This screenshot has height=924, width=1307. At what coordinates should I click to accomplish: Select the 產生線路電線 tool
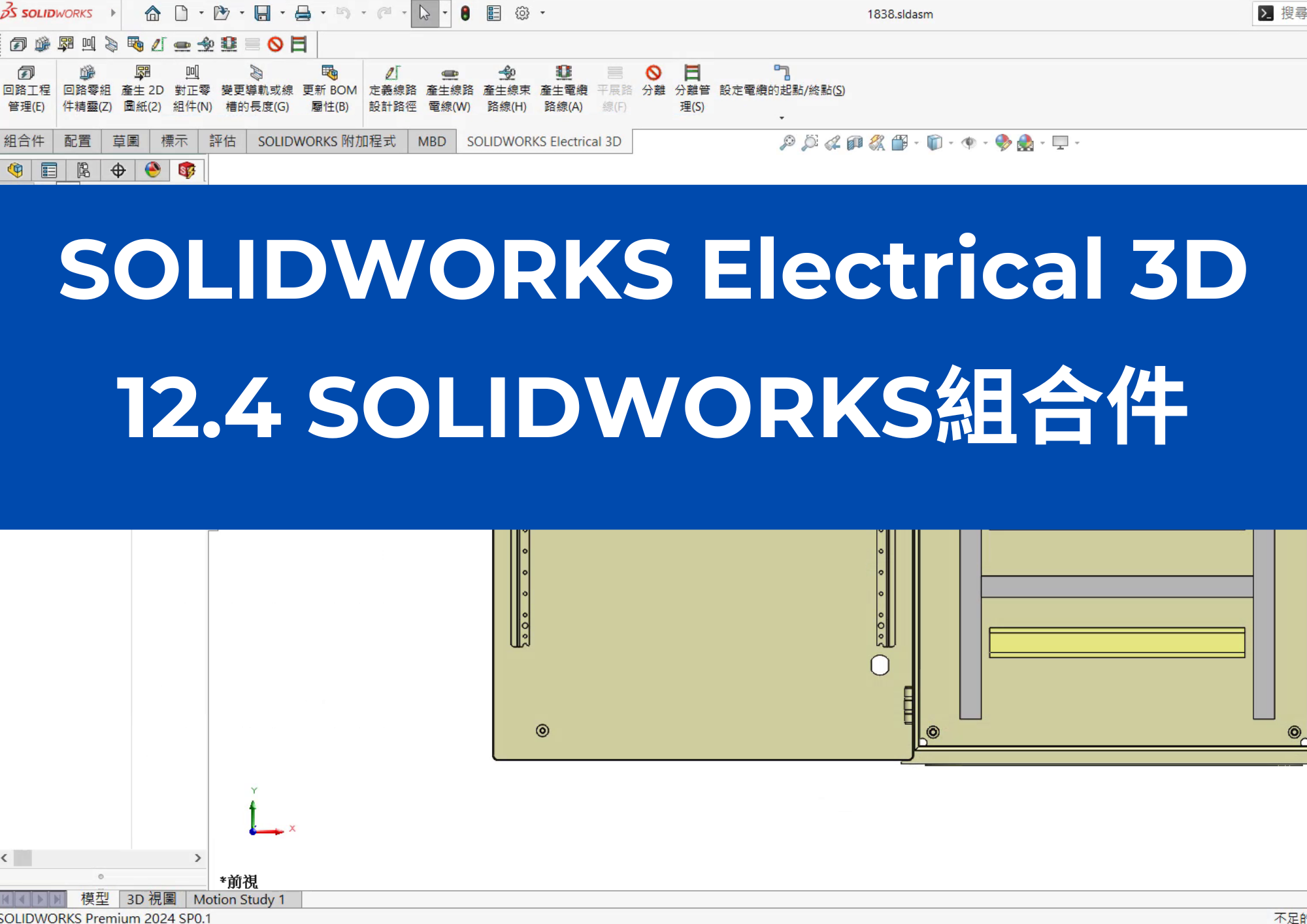pos(450,88)
